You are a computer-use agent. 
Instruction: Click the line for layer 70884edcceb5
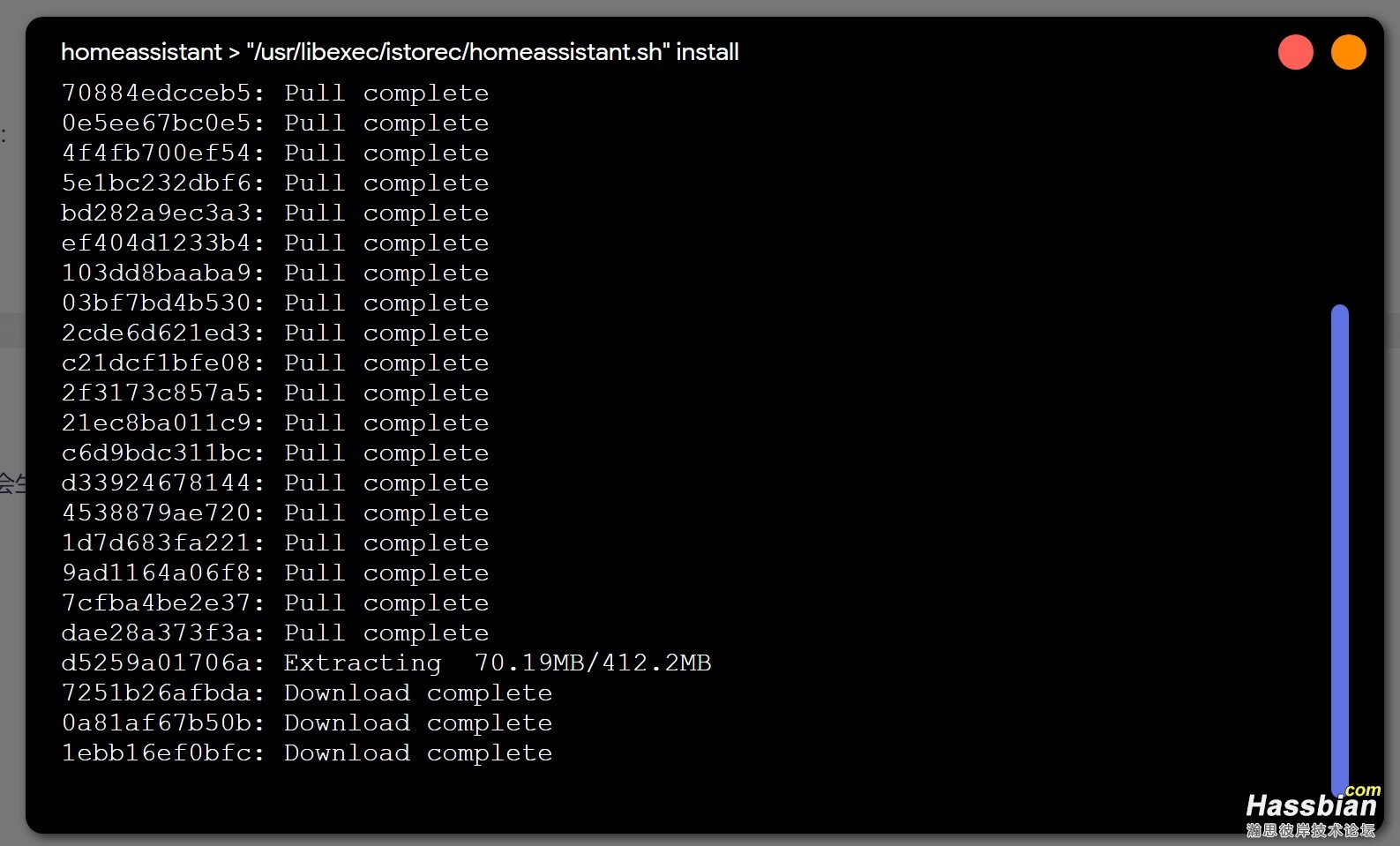coord(275,93)
